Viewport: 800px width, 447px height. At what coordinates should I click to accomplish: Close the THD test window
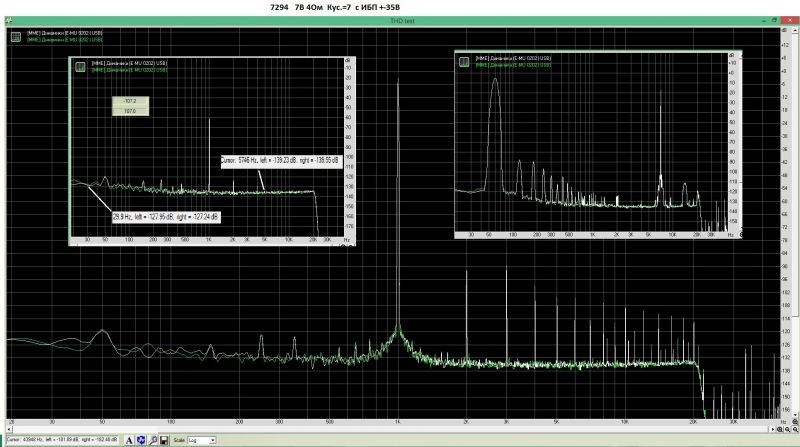789,22
